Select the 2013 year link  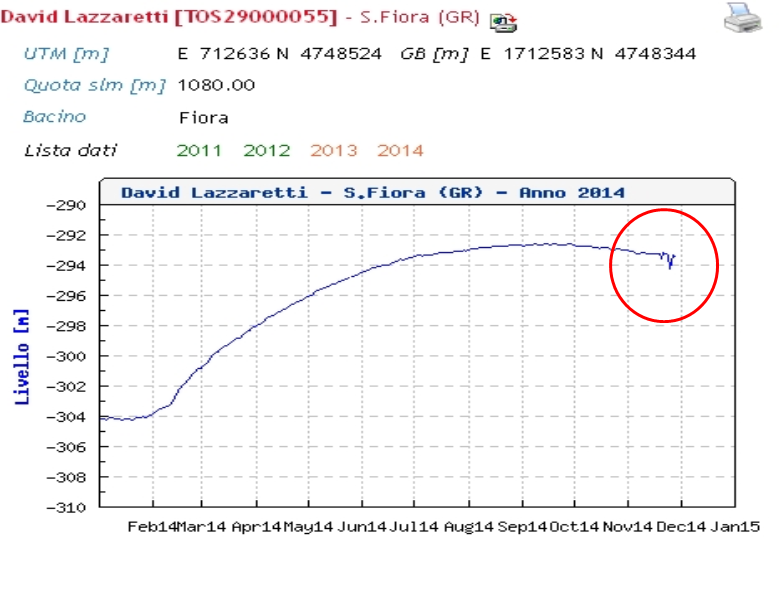pyautogui.click(x=333, y=151)
